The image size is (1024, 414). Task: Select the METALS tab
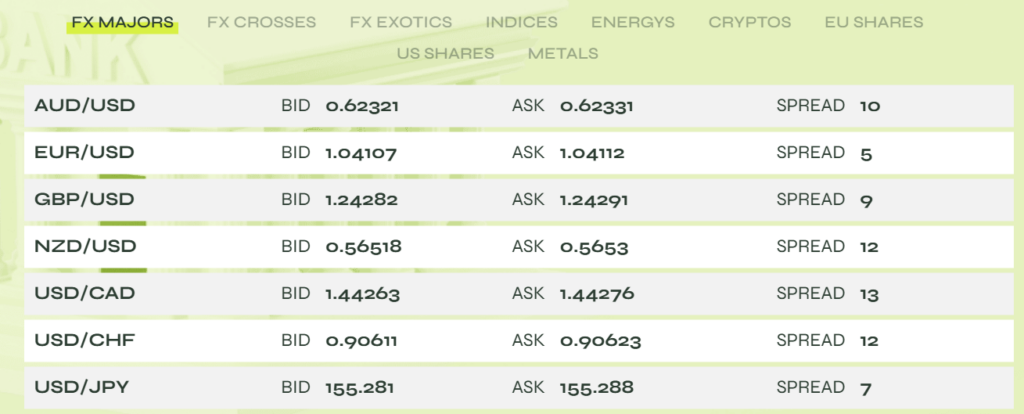click(563, 53)
